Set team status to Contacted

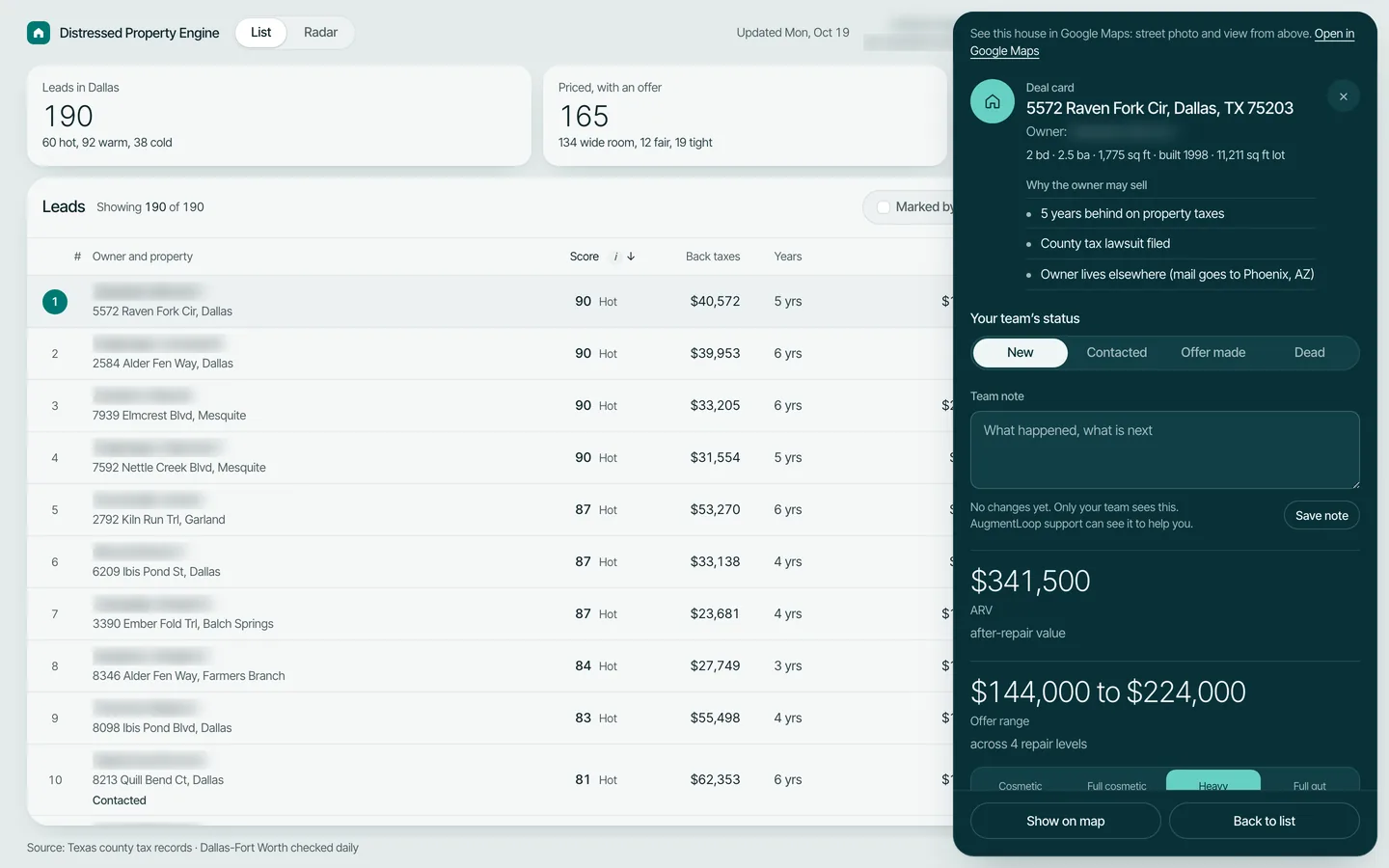point(1116,353)
